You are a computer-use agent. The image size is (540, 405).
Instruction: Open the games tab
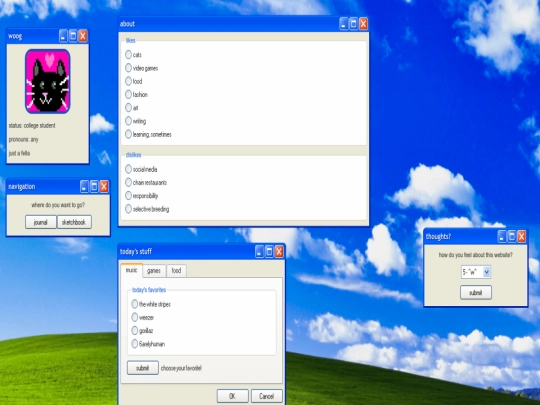pos(154,271)
